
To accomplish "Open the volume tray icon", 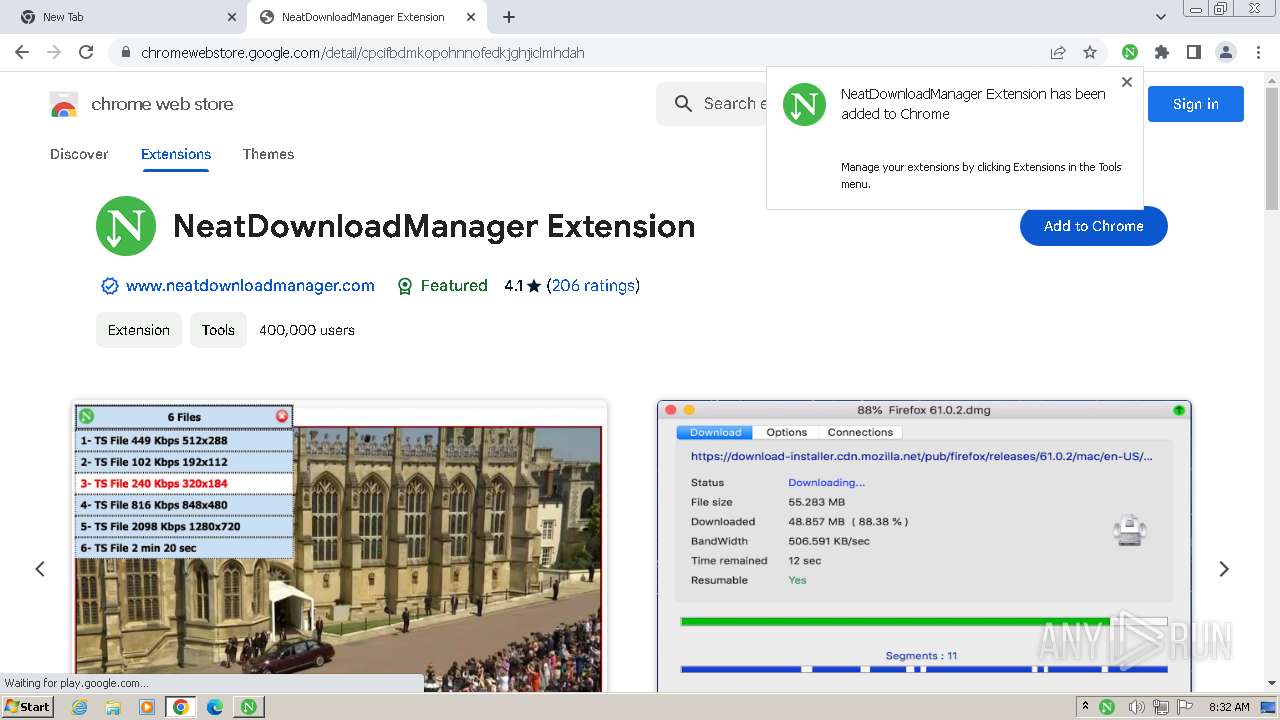I will [x=1136, y=707].
